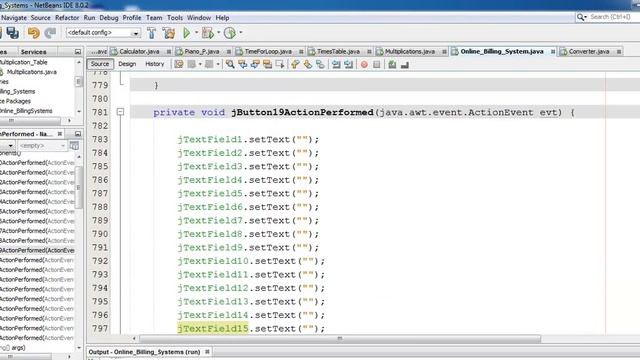Viewport: 640px width, 360px height.
Task: Go to Previous Bookmark icon
Action: pos(295,64)
